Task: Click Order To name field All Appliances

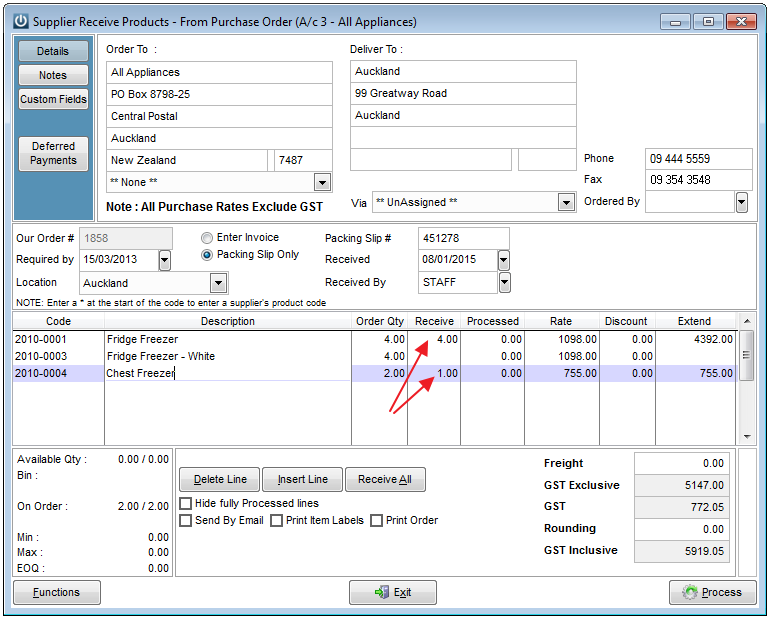Action: [x=220, y=73]
